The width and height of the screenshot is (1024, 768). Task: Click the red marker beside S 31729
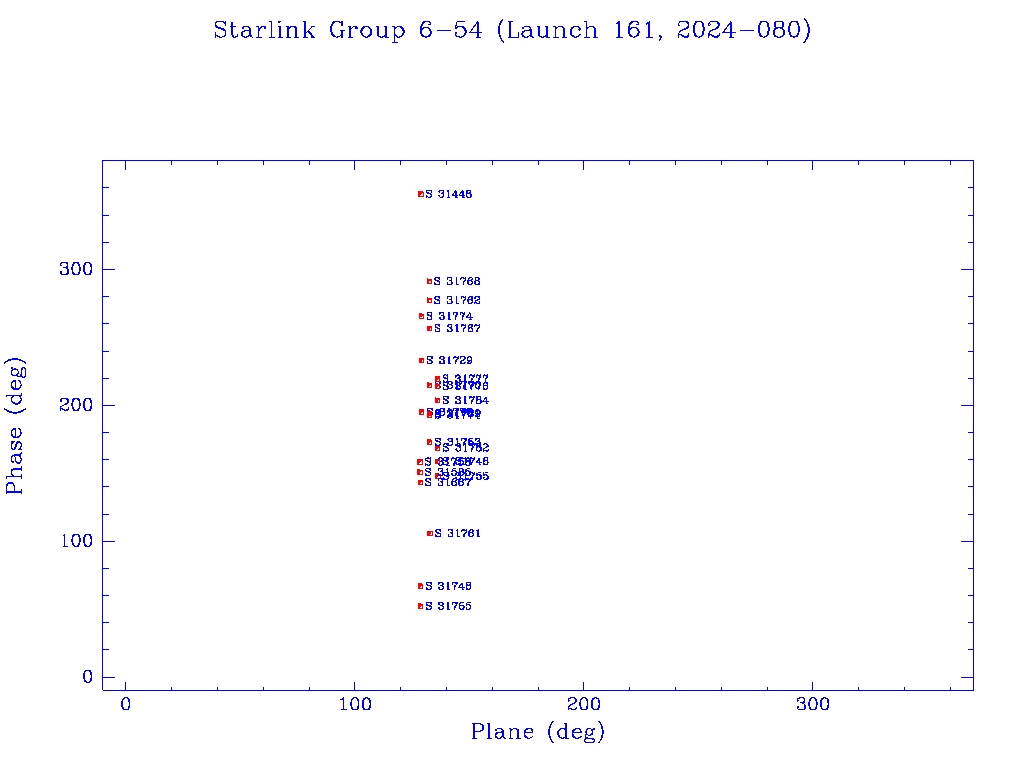coord(421,360)
